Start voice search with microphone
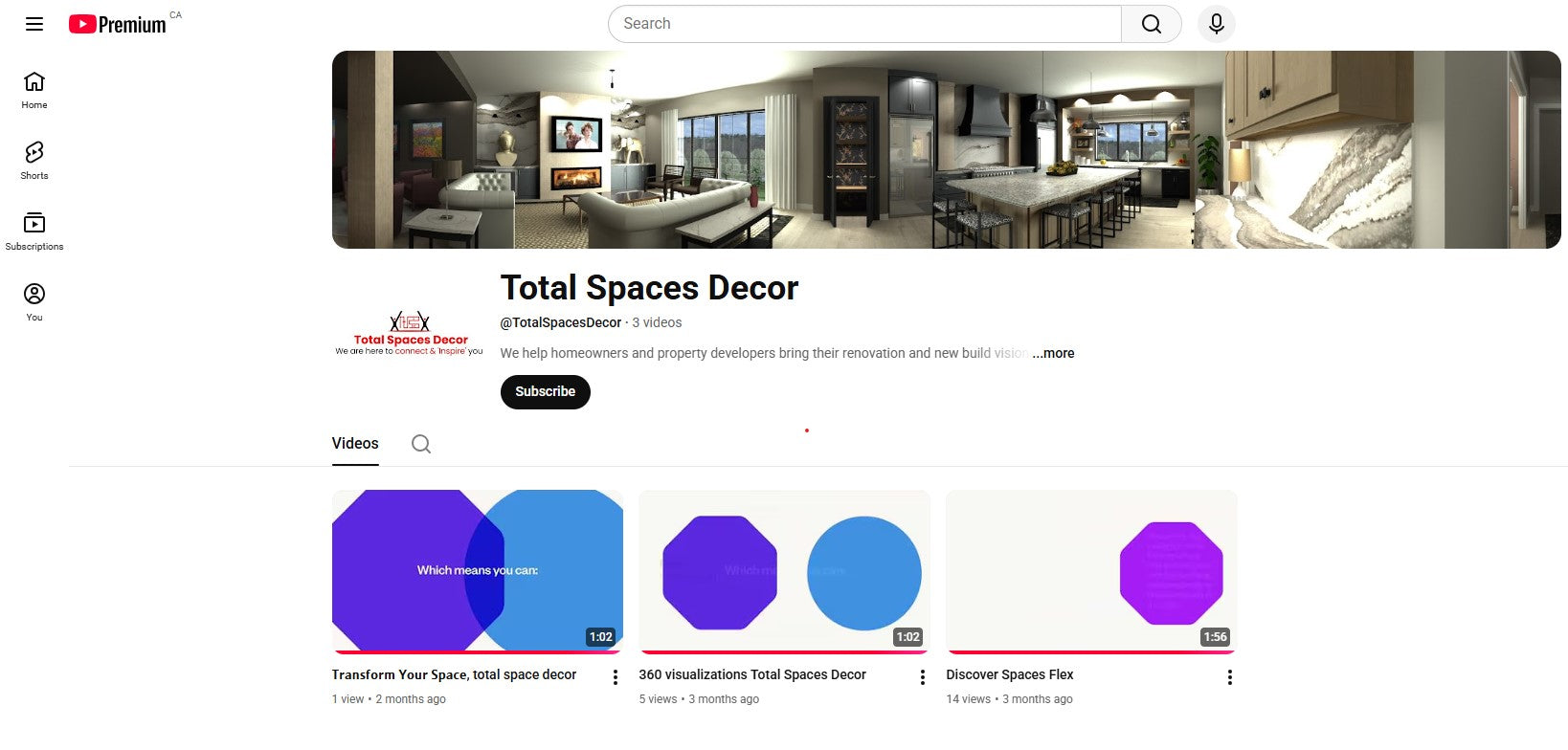This screenshot has width=1568, height=750. click(x=1216, y=24)
